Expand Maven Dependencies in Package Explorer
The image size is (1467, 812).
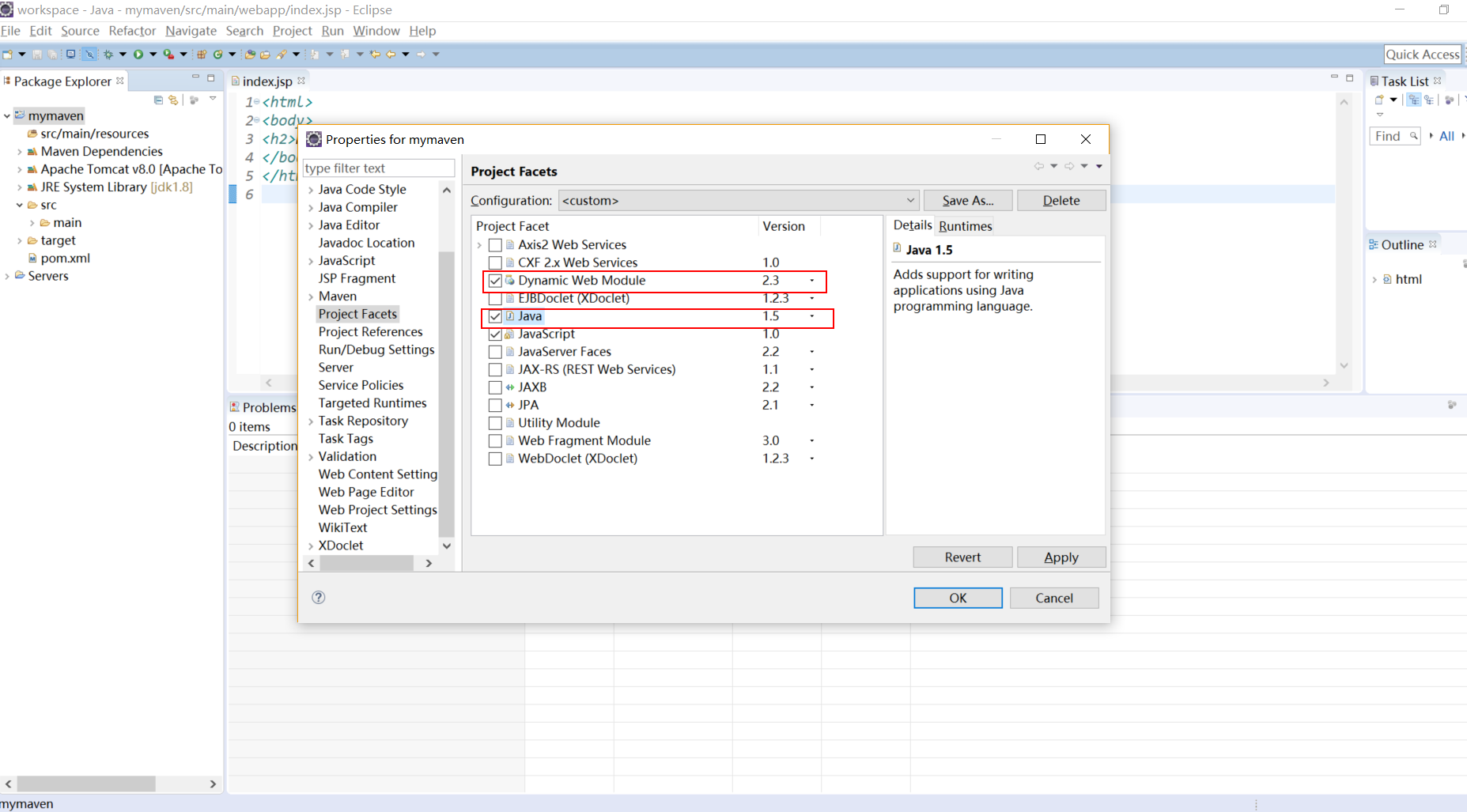[20, 151]
